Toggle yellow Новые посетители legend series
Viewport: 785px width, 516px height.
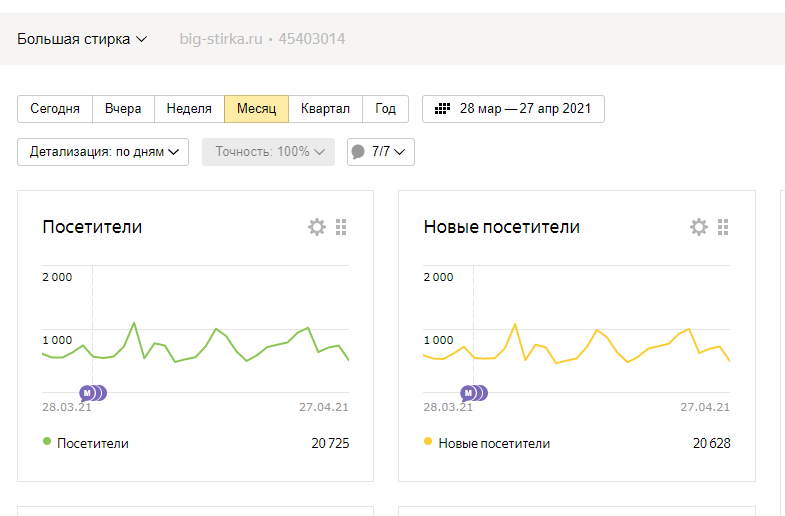(429, 442)
